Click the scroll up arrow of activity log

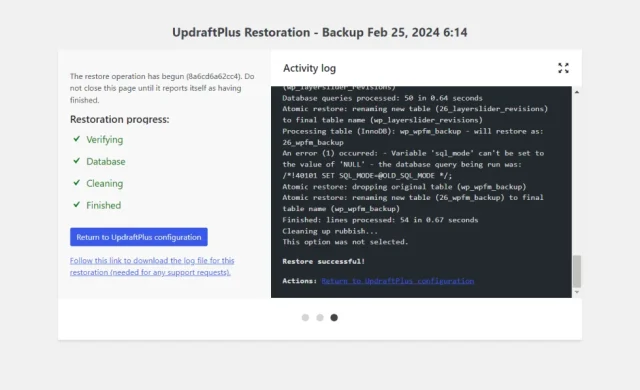(x=577, y=92)
